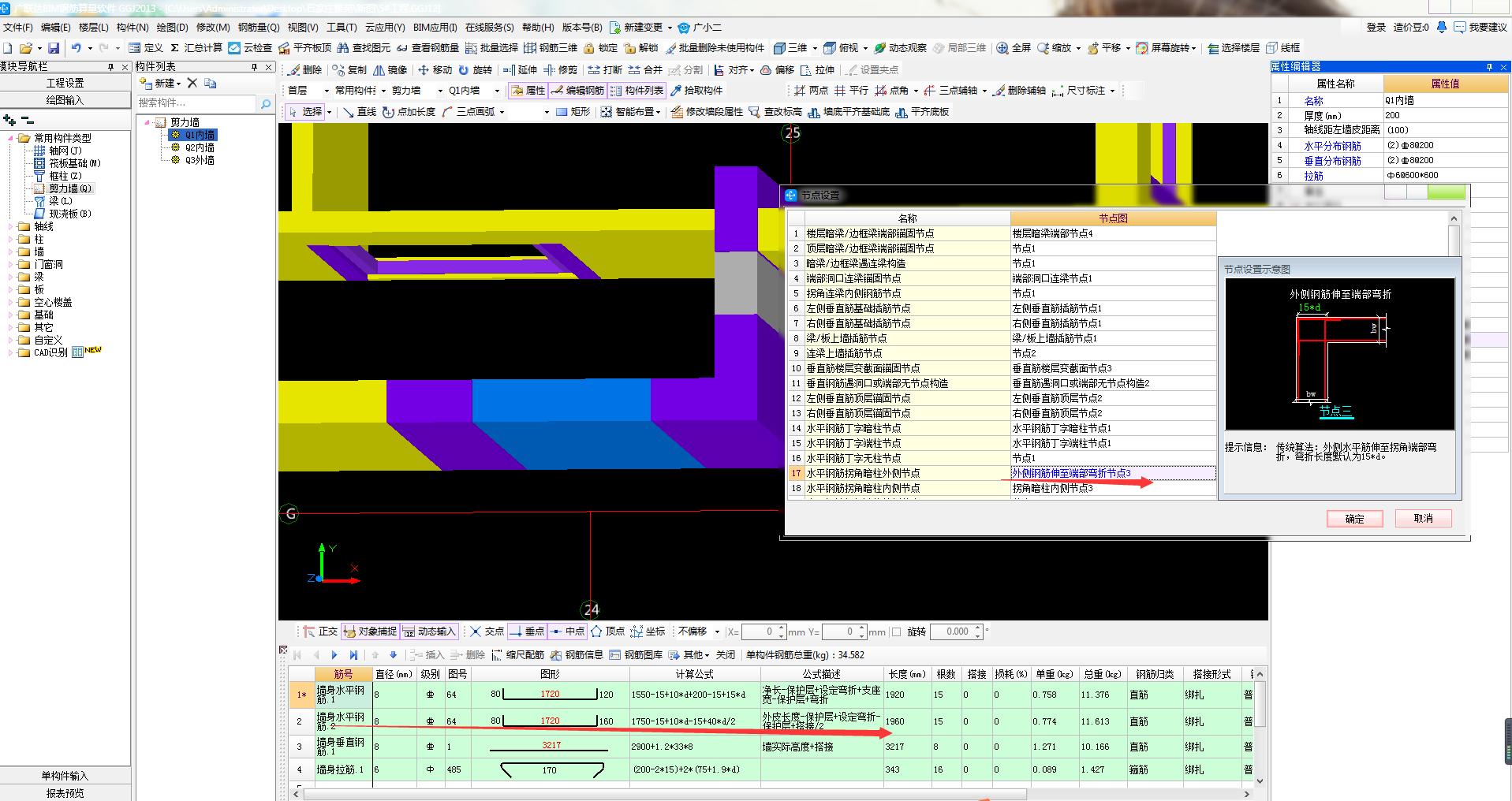Open the BIM应用(I) menu

click(x=435, y=28)
